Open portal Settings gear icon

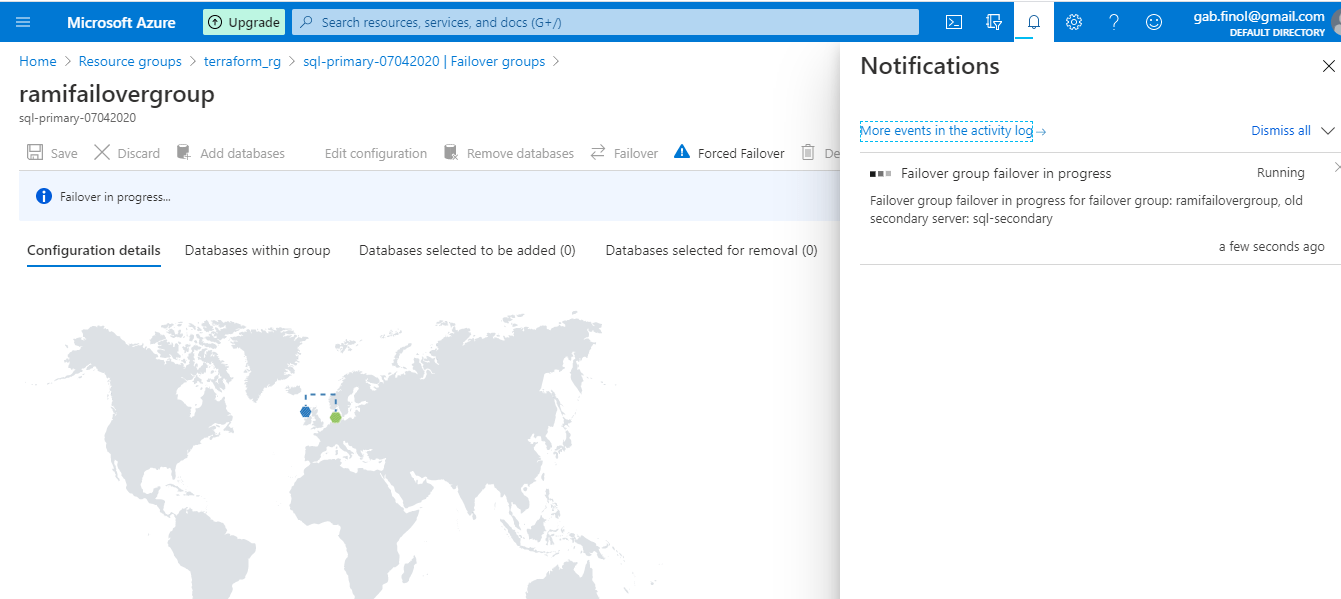pyautogui.click(x=1074, y=22)
